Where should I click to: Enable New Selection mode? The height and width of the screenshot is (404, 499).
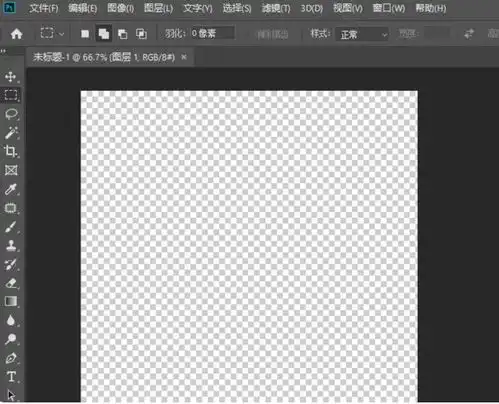click(85, 34)
